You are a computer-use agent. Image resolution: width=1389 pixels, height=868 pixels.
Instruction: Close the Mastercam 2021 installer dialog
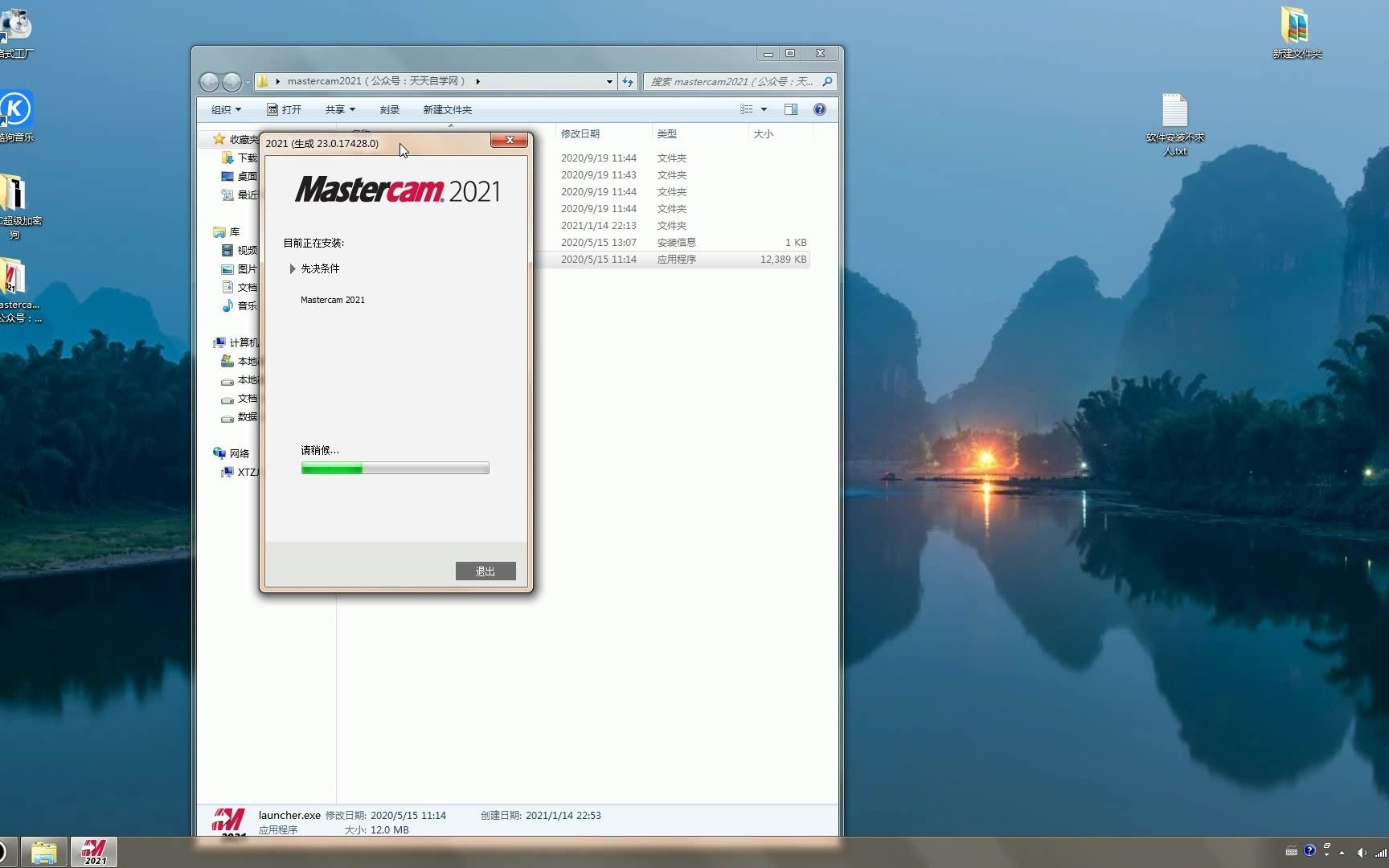point(510,141)
